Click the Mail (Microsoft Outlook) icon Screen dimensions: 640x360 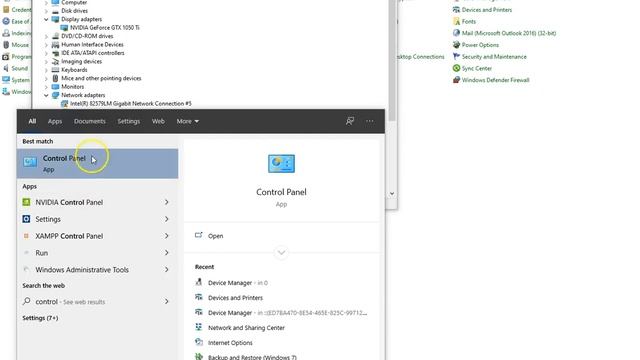pos(456,33)
